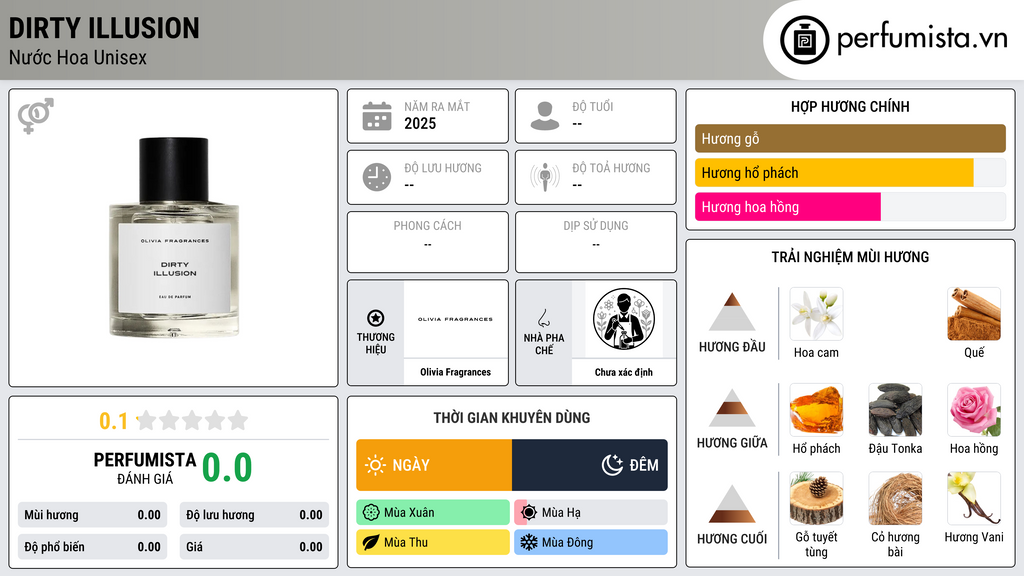
Task: Click the star badge icon above Thương hiệu
Action: [x=376, y=318]
